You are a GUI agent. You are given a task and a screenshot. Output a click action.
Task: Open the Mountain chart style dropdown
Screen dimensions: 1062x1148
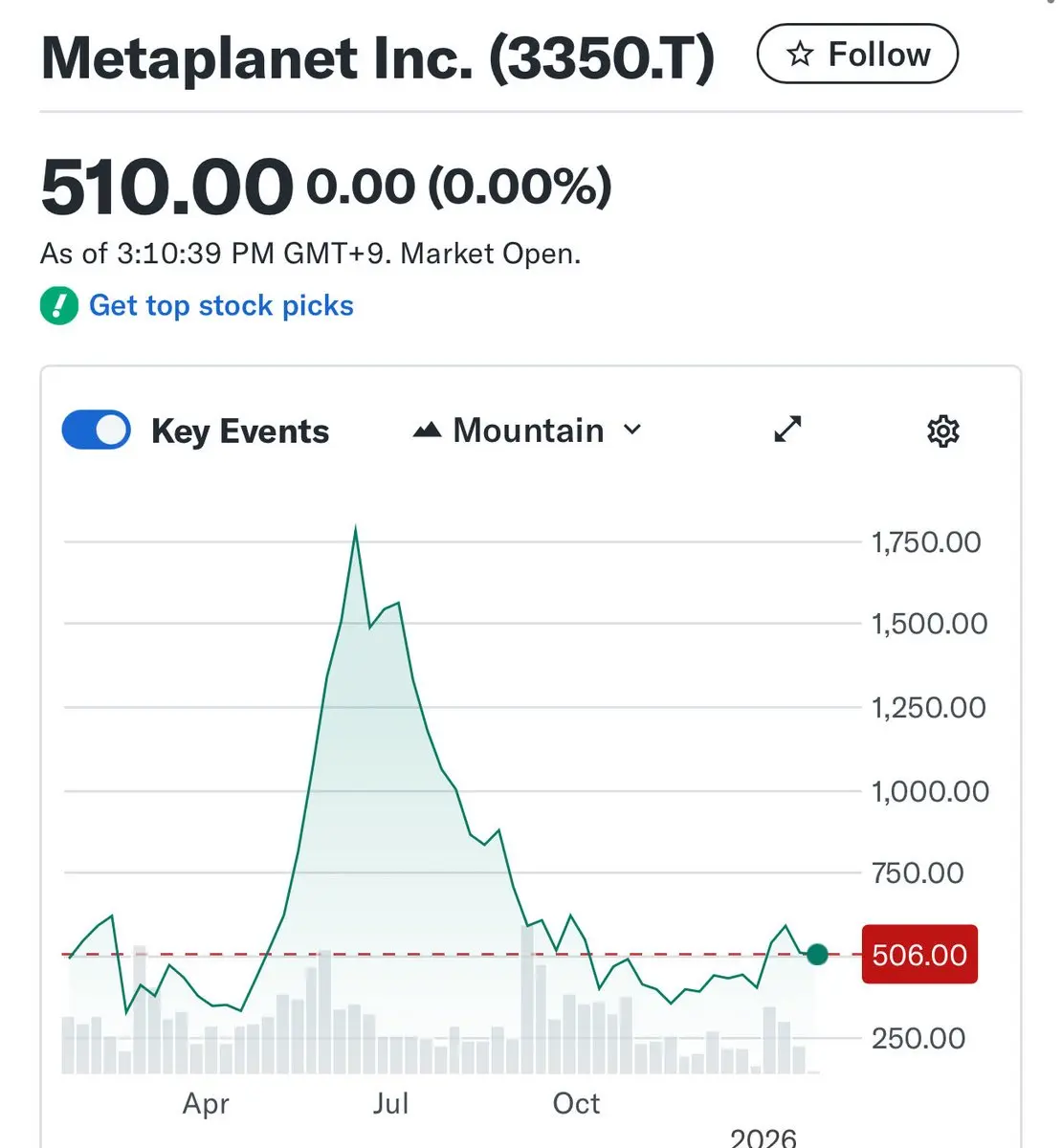pyautogui.click(x=527, y=430)
